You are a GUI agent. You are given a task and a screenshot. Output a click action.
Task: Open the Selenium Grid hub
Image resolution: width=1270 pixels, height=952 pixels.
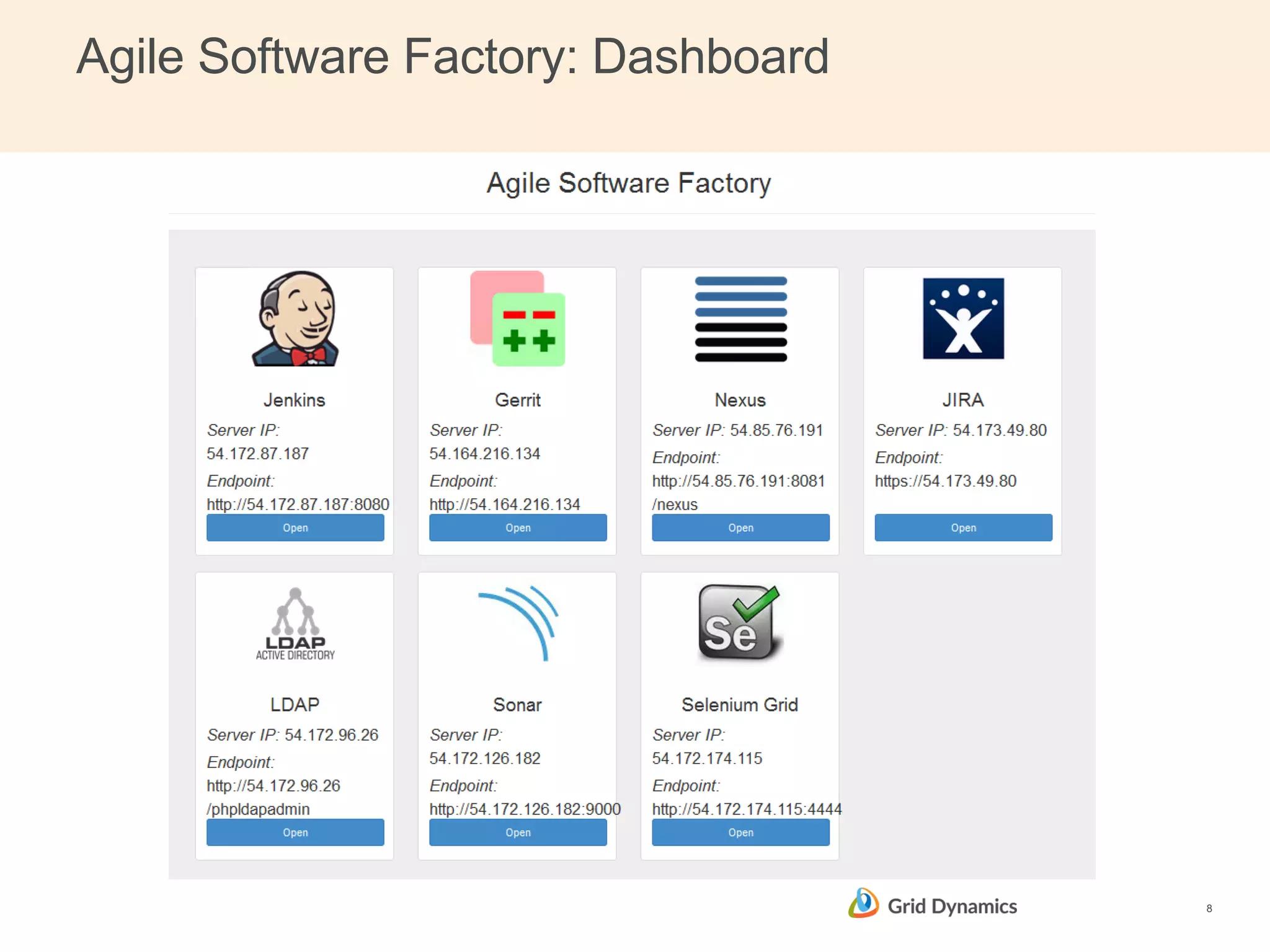(740, 832)
